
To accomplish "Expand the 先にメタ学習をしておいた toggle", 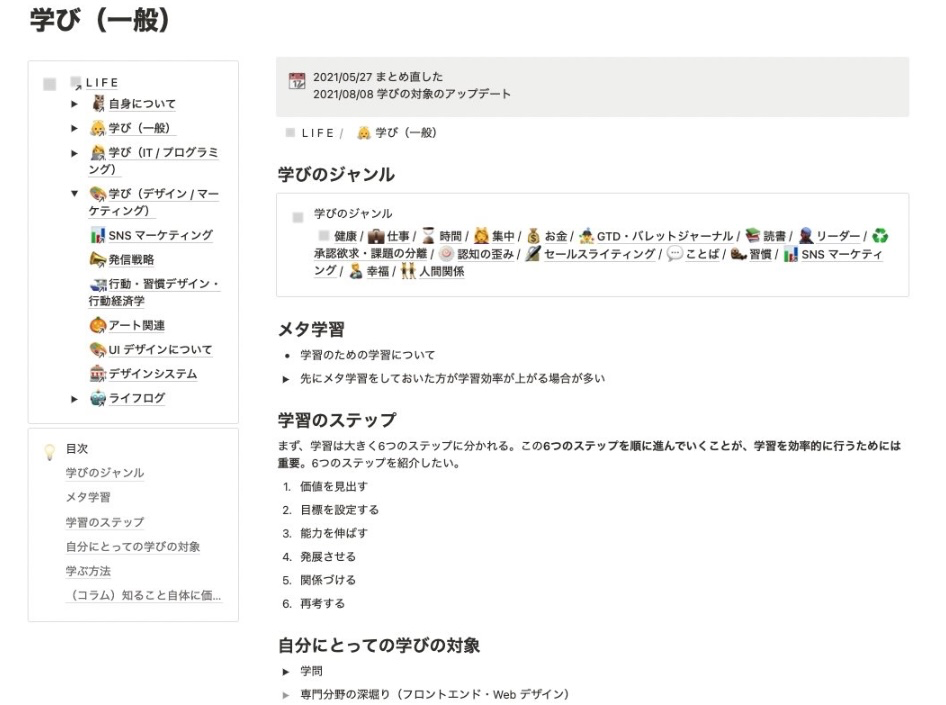I will coord(286,379).
